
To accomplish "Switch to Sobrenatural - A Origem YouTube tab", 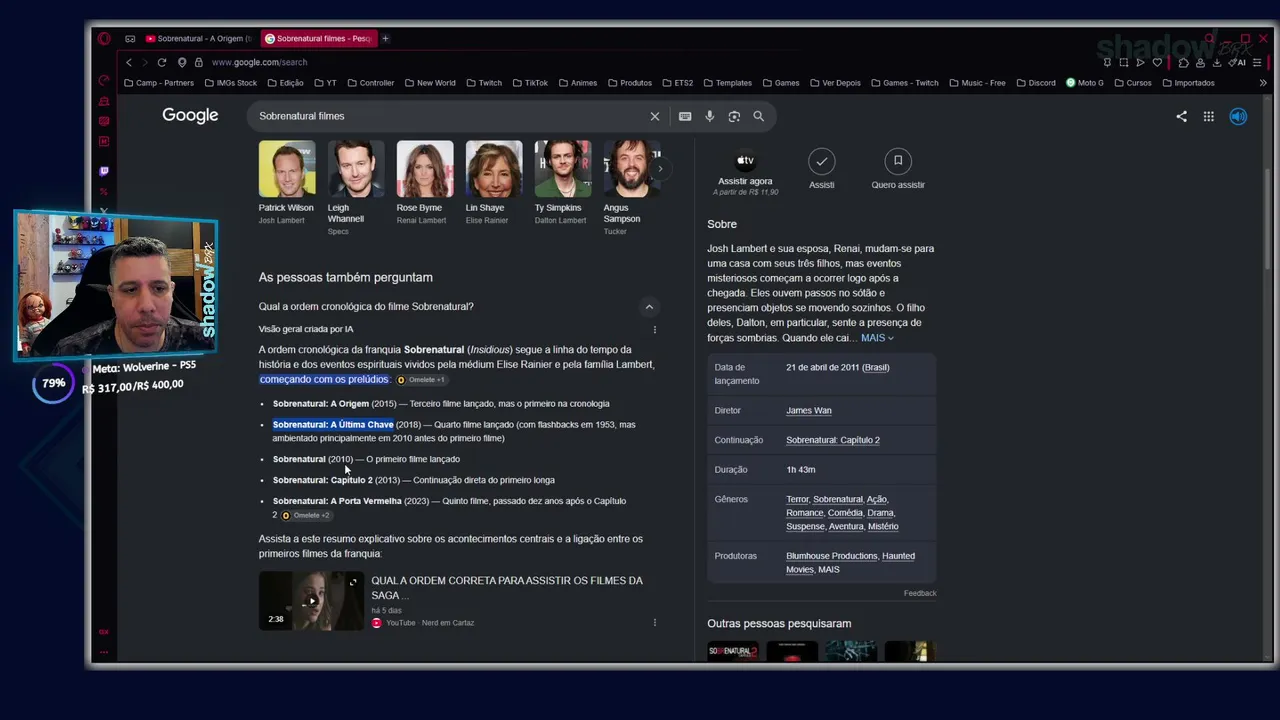I will pos(199,39).
